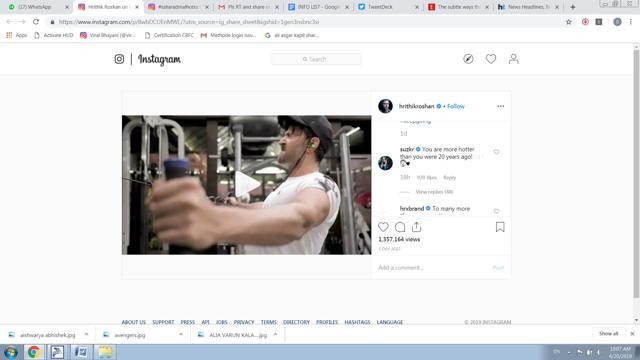This screenshot has width=640, height=360.
Task: Open Activate HUD bookmark
Action: point(54,36)
